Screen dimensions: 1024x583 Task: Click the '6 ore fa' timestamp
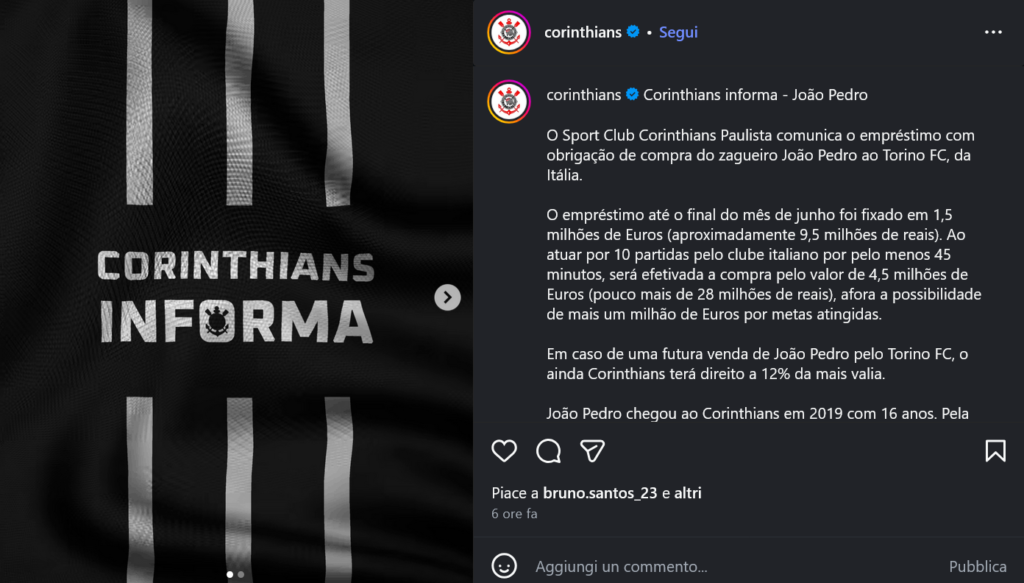(514, 514)
